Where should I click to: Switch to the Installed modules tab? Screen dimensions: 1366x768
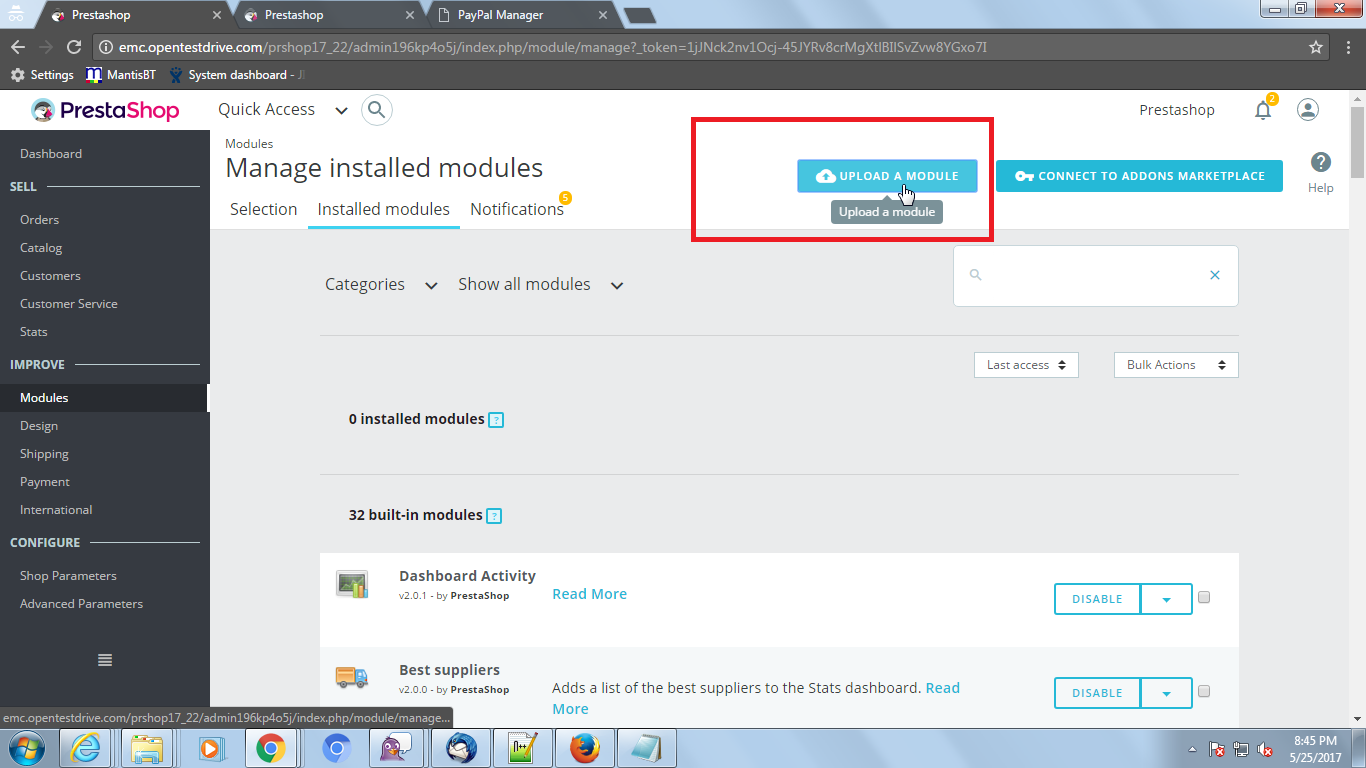[384, 209]
